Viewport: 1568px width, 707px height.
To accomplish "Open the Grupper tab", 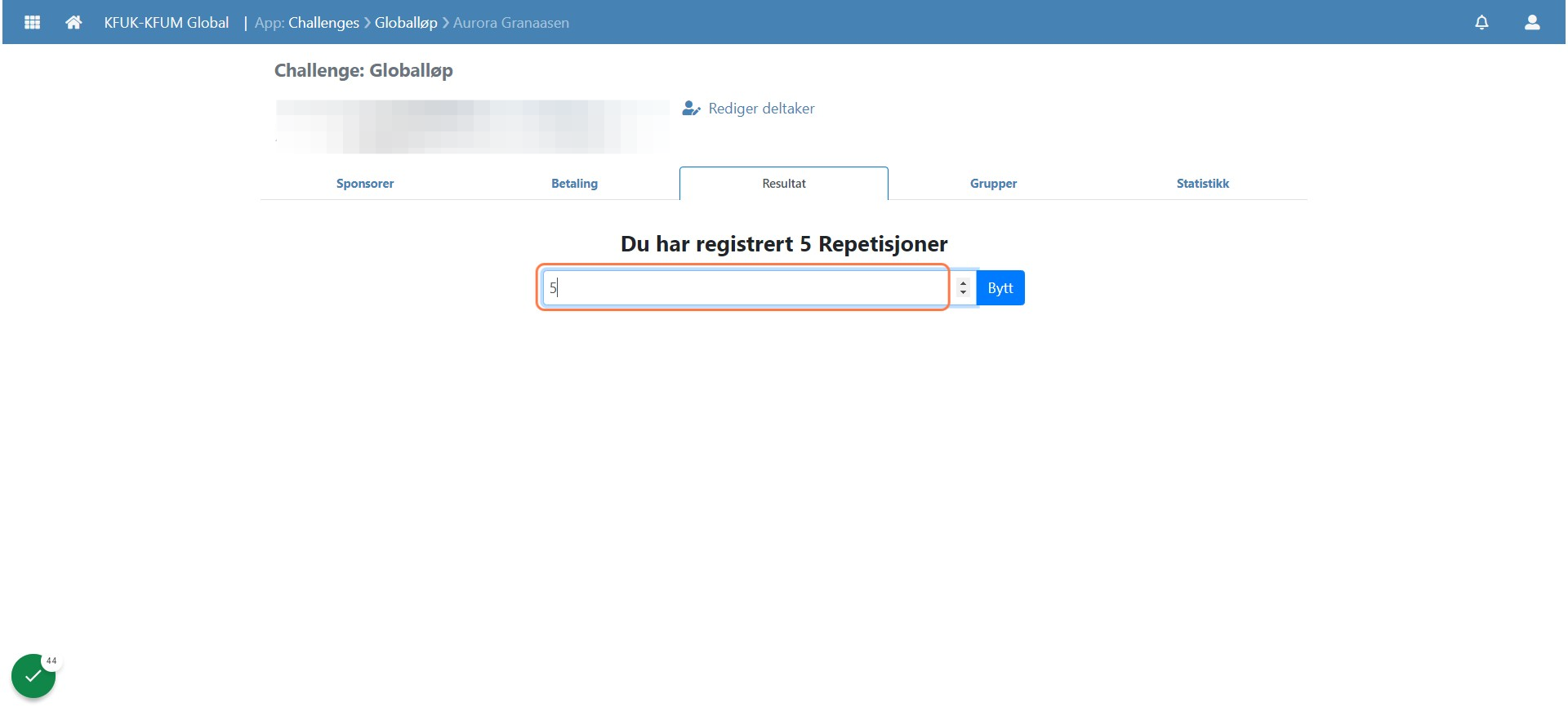I will pos(993,184).
